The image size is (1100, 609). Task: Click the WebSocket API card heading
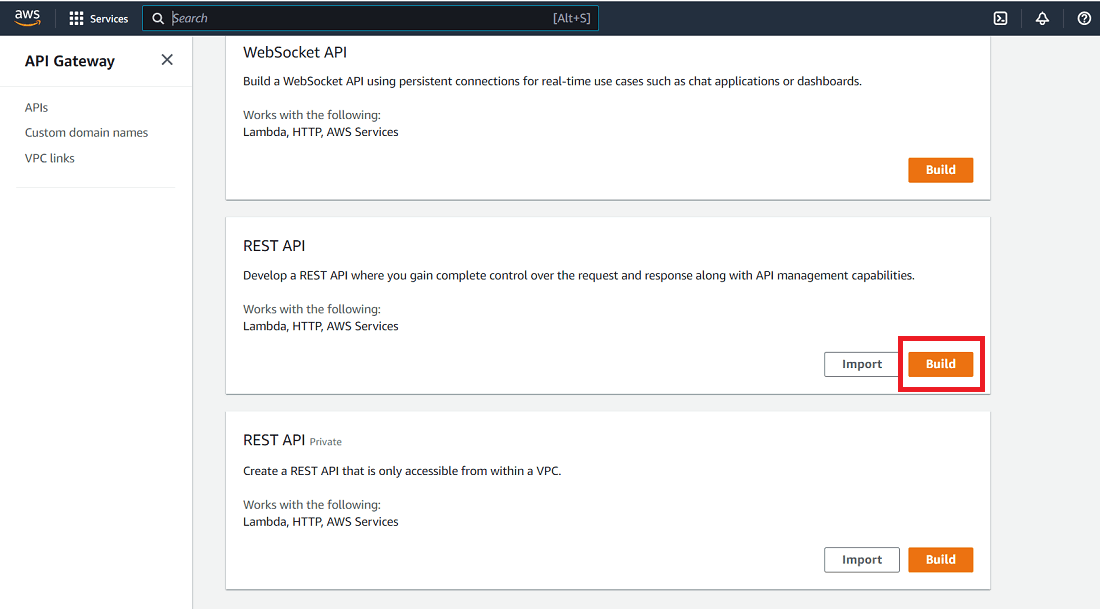295,52
